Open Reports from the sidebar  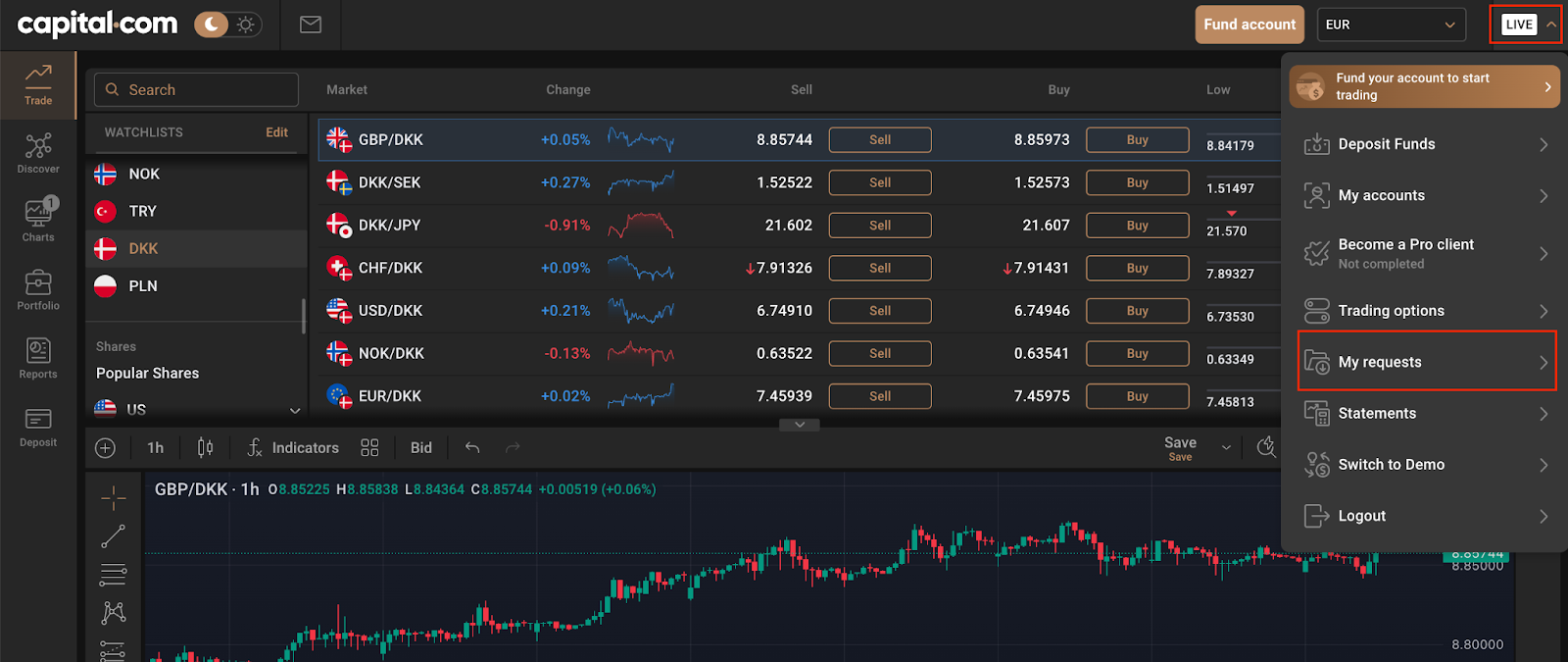pos(38,359)
